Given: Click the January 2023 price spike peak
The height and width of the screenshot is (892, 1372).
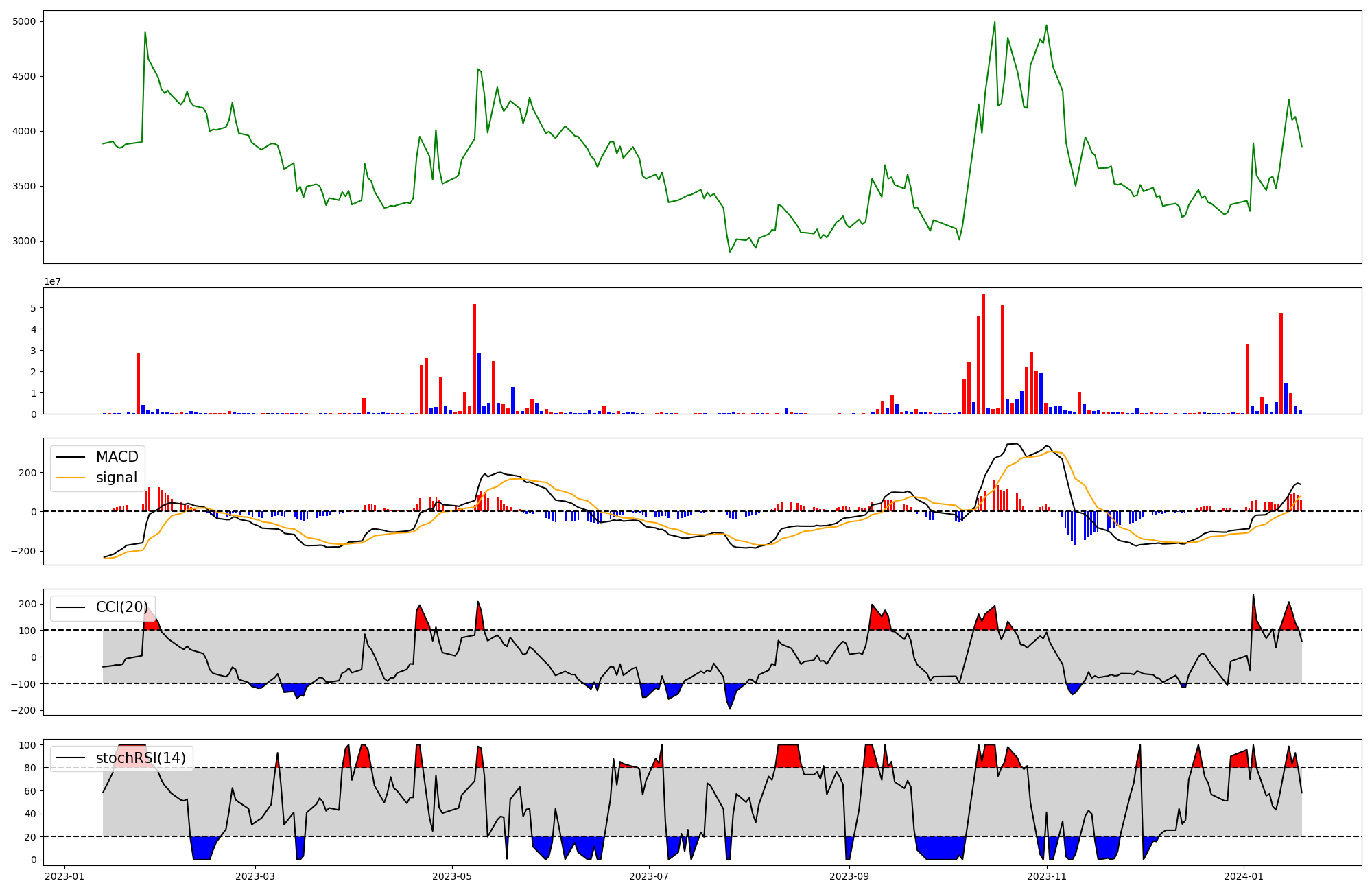Looking at the screenshot, I should 145,32.
